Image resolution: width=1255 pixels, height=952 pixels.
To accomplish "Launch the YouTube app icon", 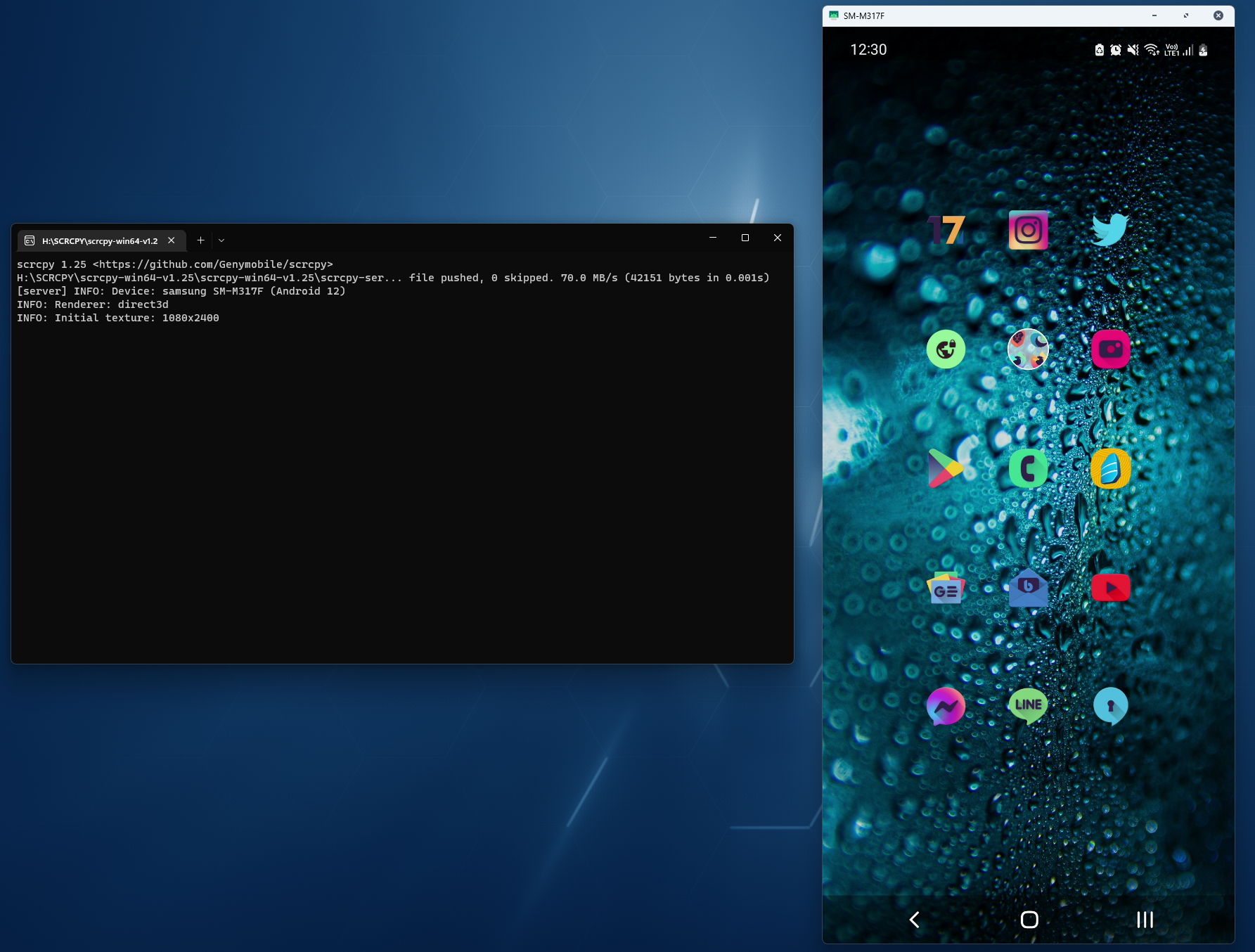I will (1110, 588).
